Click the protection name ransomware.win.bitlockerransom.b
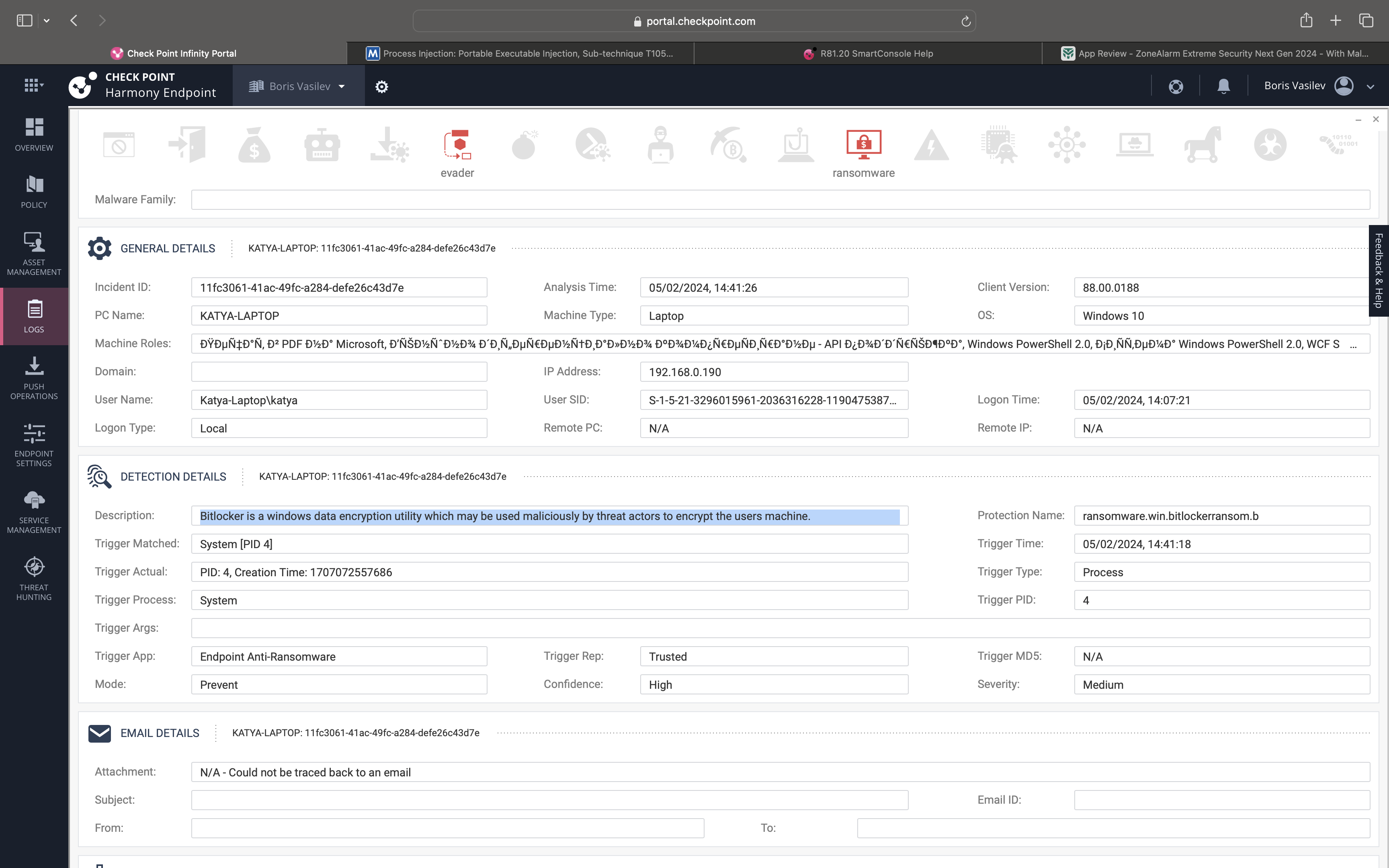The image size is (1389, 868). 1170,516
